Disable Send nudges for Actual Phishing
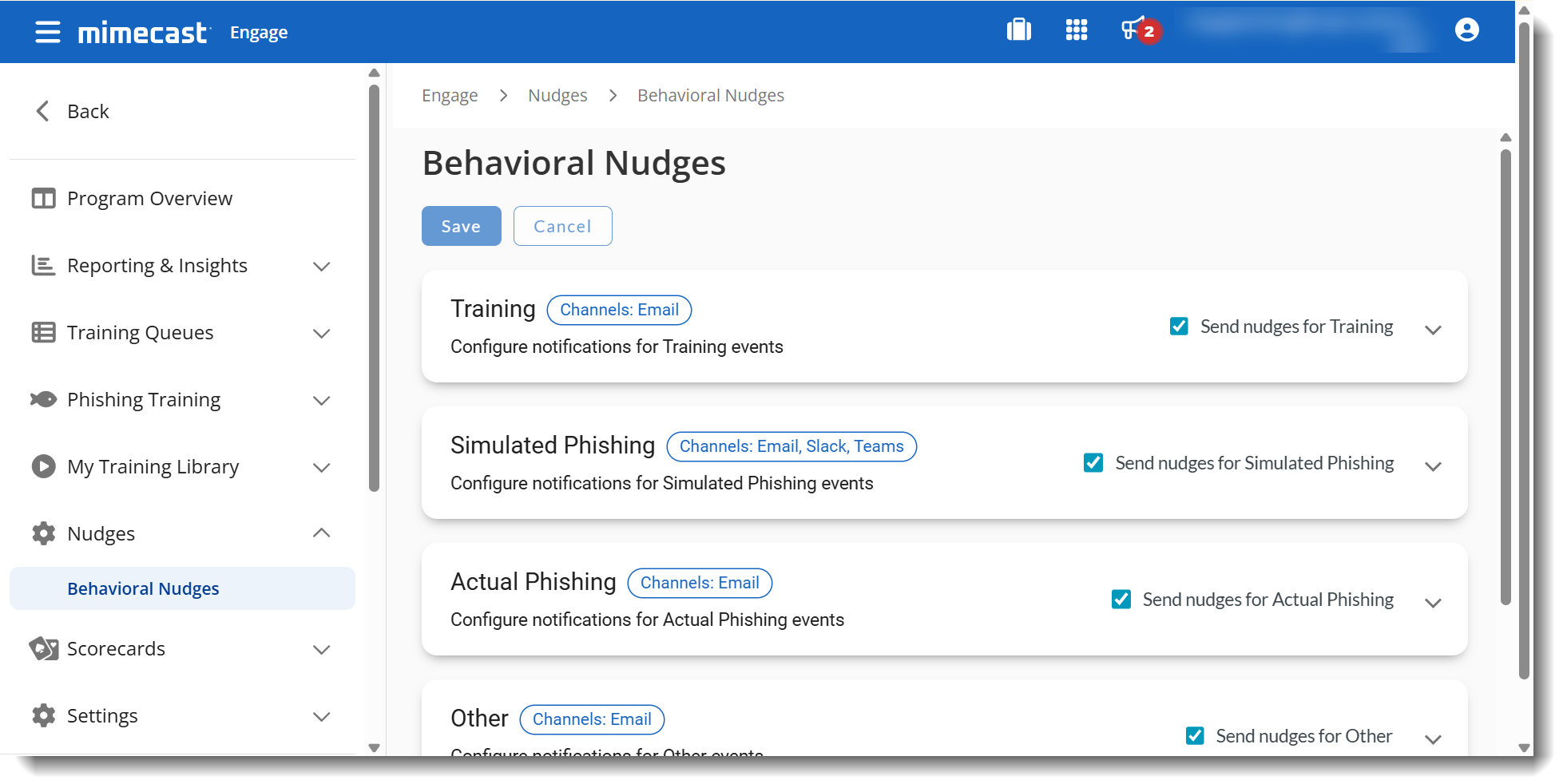Viewport: 1559px width, 784px height. coord(1121,600)
